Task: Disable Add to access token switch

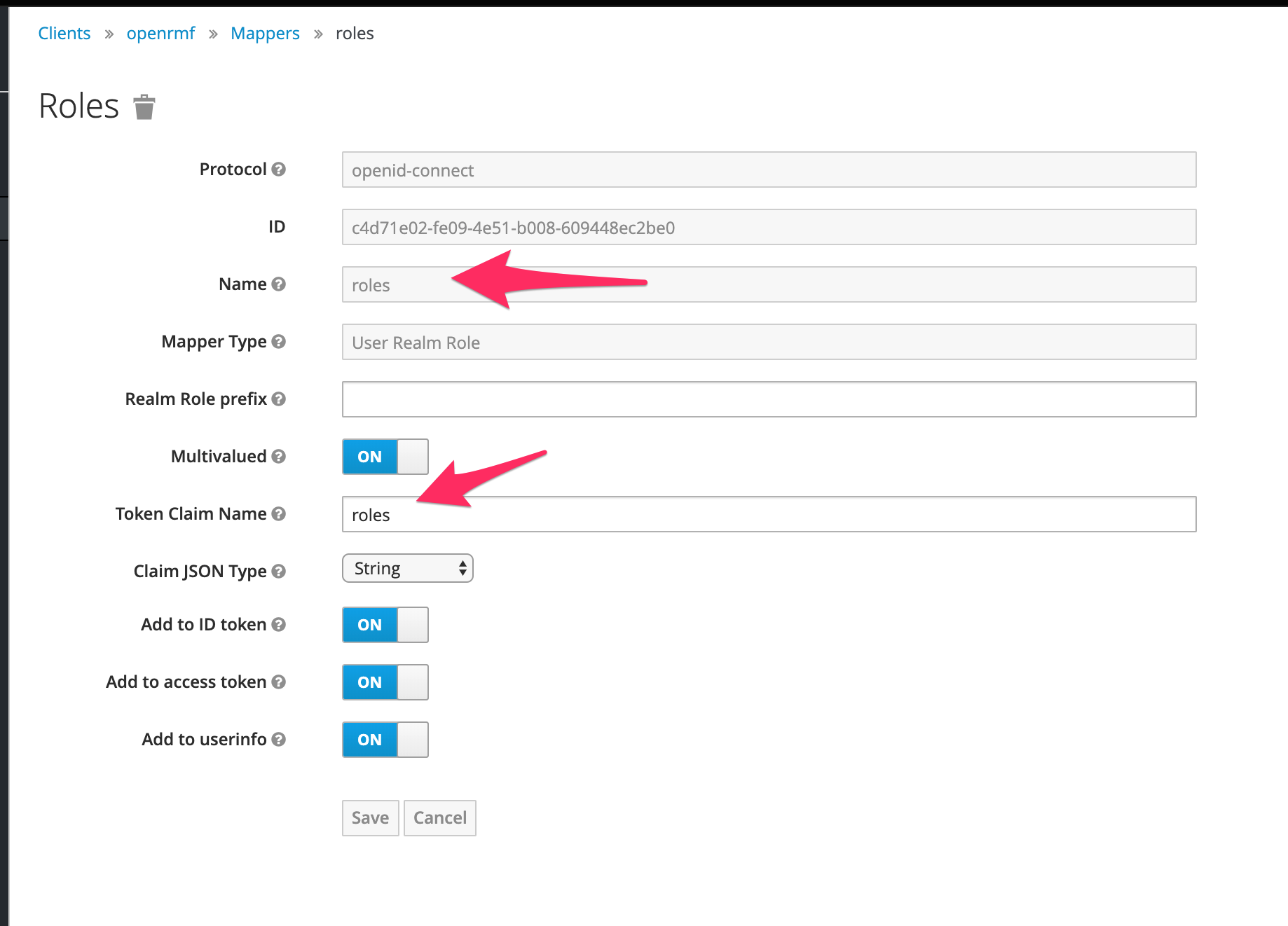Action: [x=384, y=682]
